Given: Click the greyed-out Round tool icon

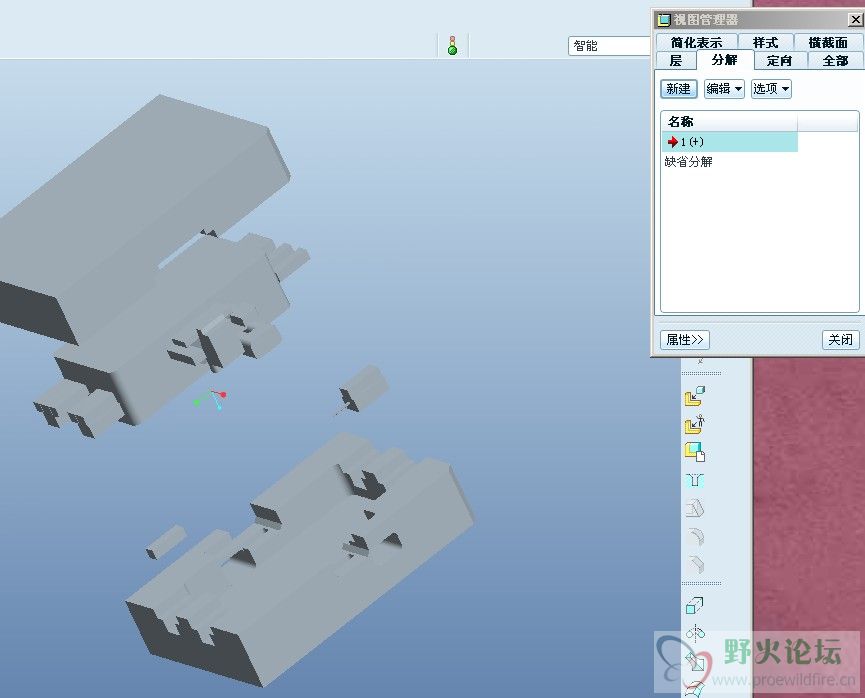Looking at the screenshot, I should pyautogui.click(x=695, y=536).
